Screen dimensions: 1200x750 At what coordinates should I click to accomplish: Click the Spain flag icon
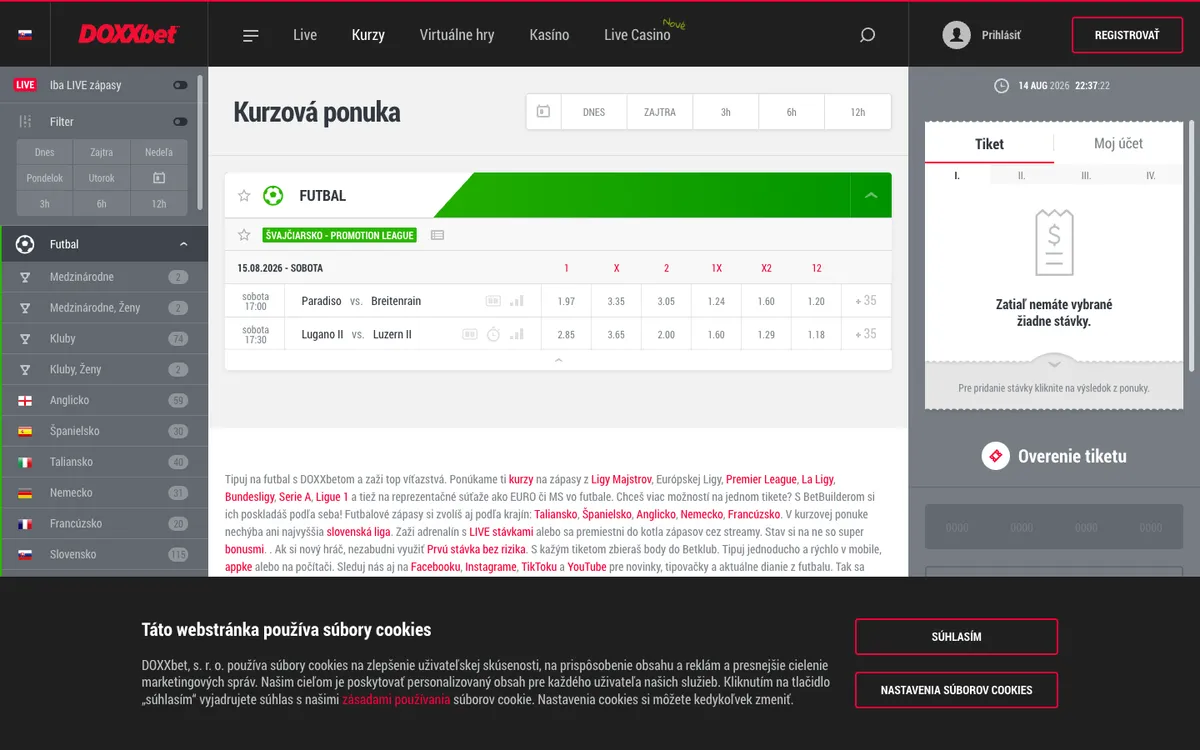[x=25, y=431]
